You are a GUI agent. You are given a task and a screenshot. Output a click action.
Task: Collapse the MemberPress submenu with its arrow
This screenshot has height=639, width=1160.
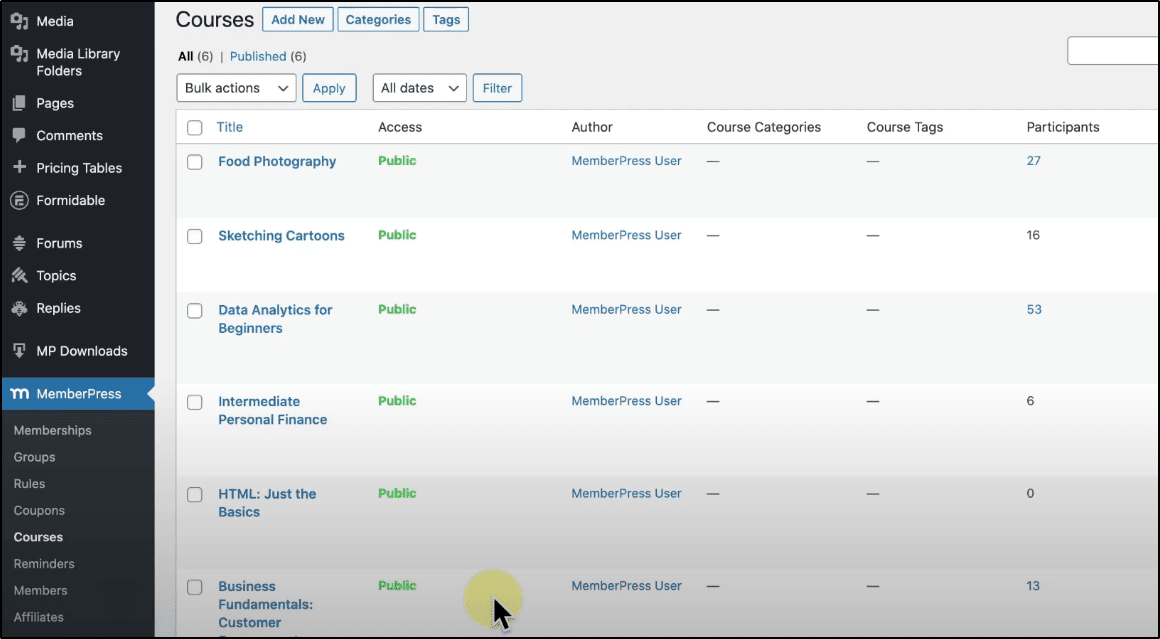[x=150, y=393]
